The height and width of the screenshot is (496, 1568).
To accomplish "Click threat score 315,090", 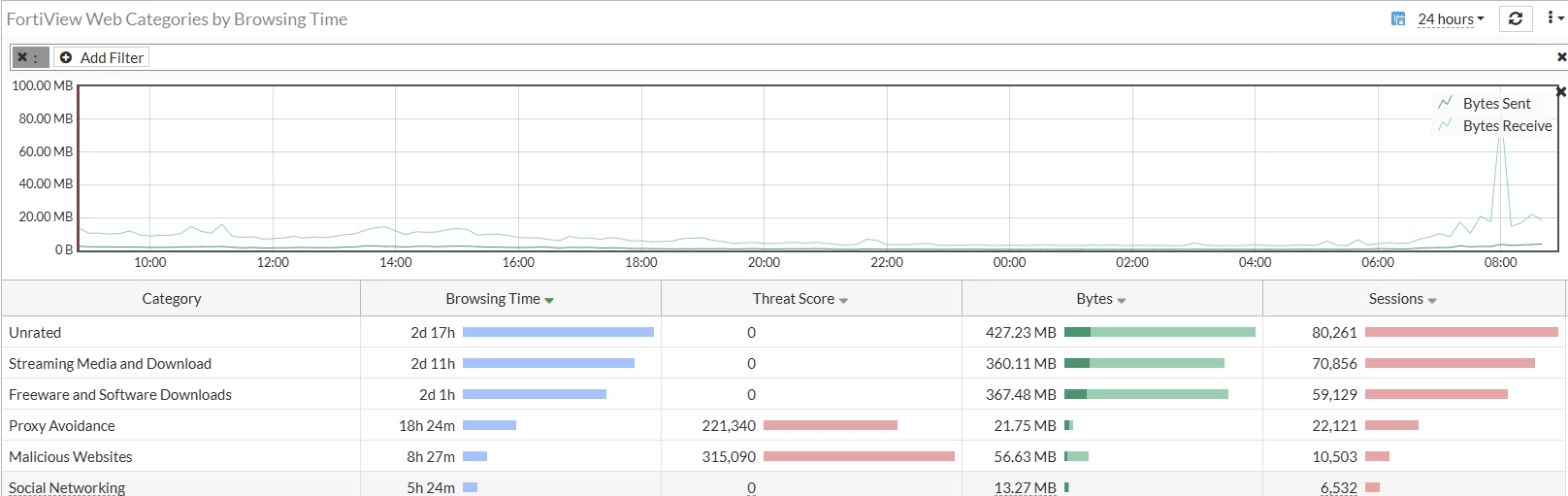I will pyautogui.click(x=729, y=456).
